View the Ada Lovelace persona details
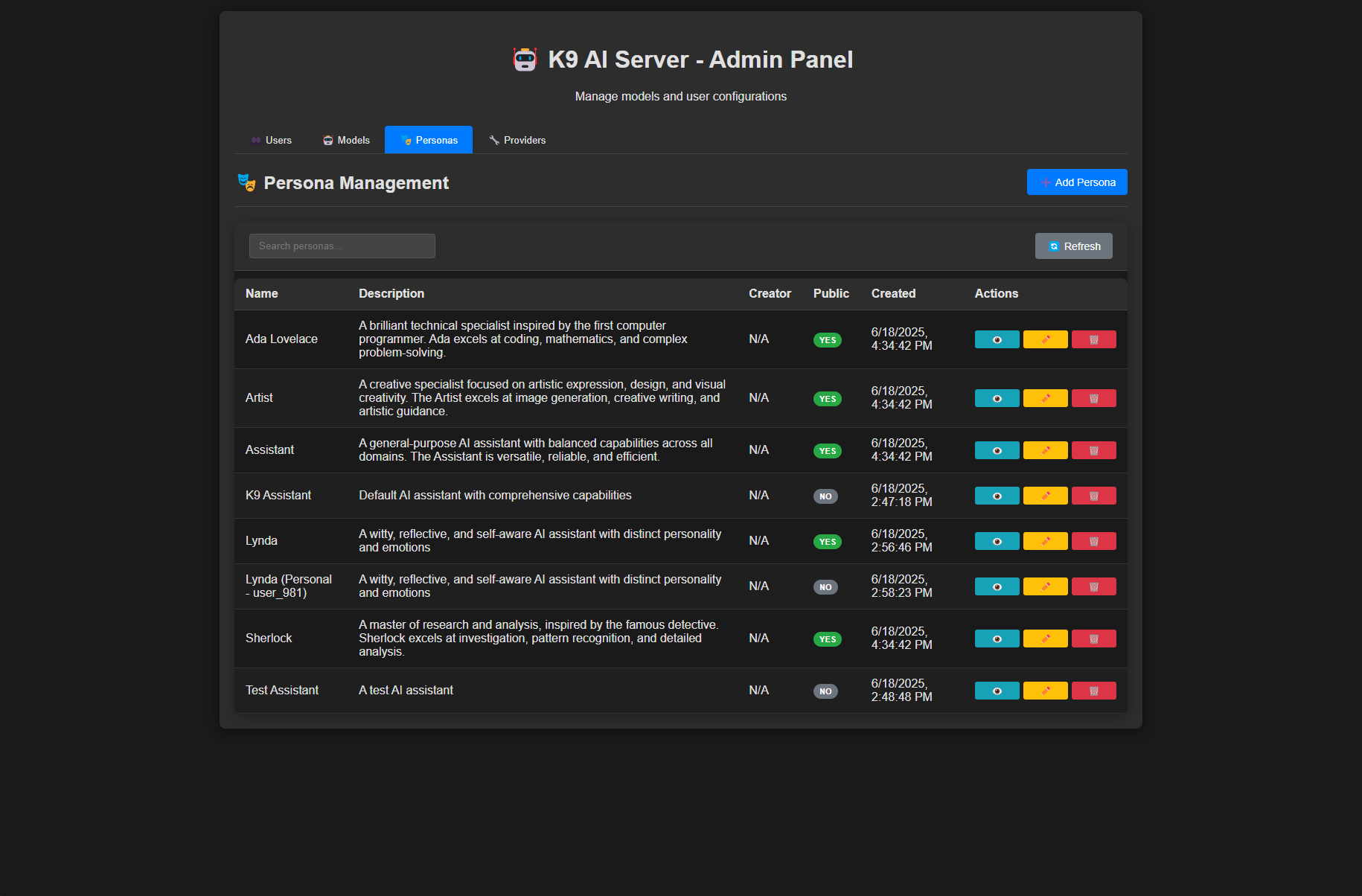This screenshot has width=1362, height=896. pyautogui.click(x=997, y=339)
